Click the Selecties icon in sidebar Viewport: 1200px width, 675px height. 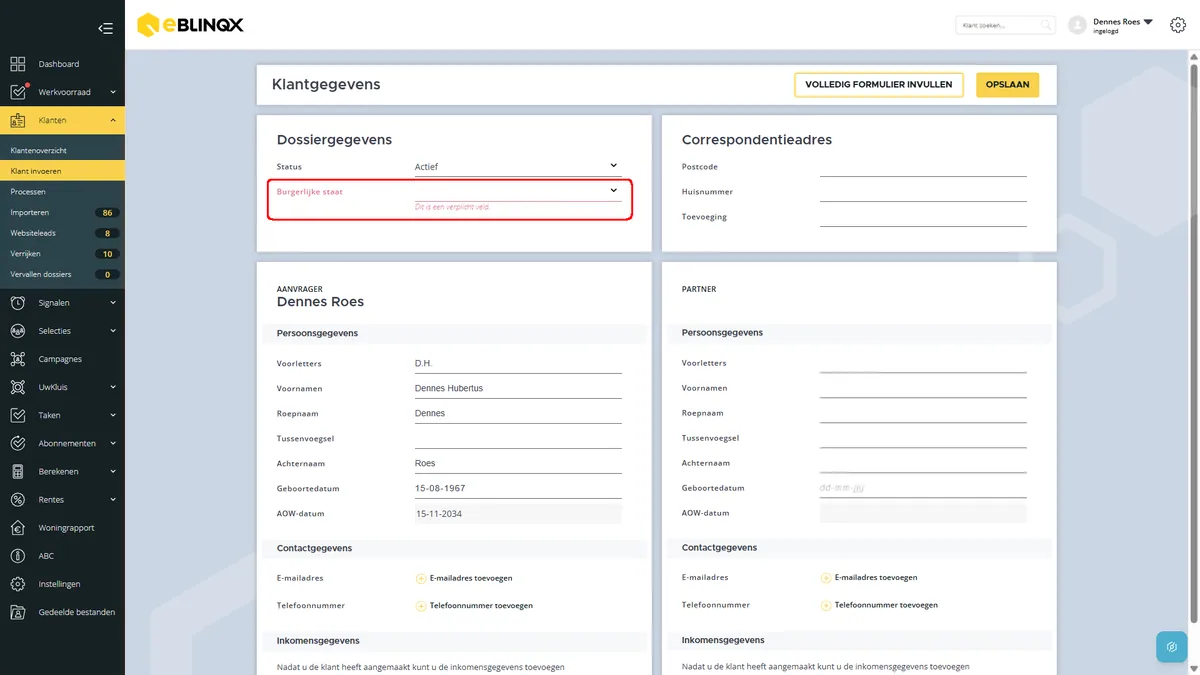click(18, 331)
